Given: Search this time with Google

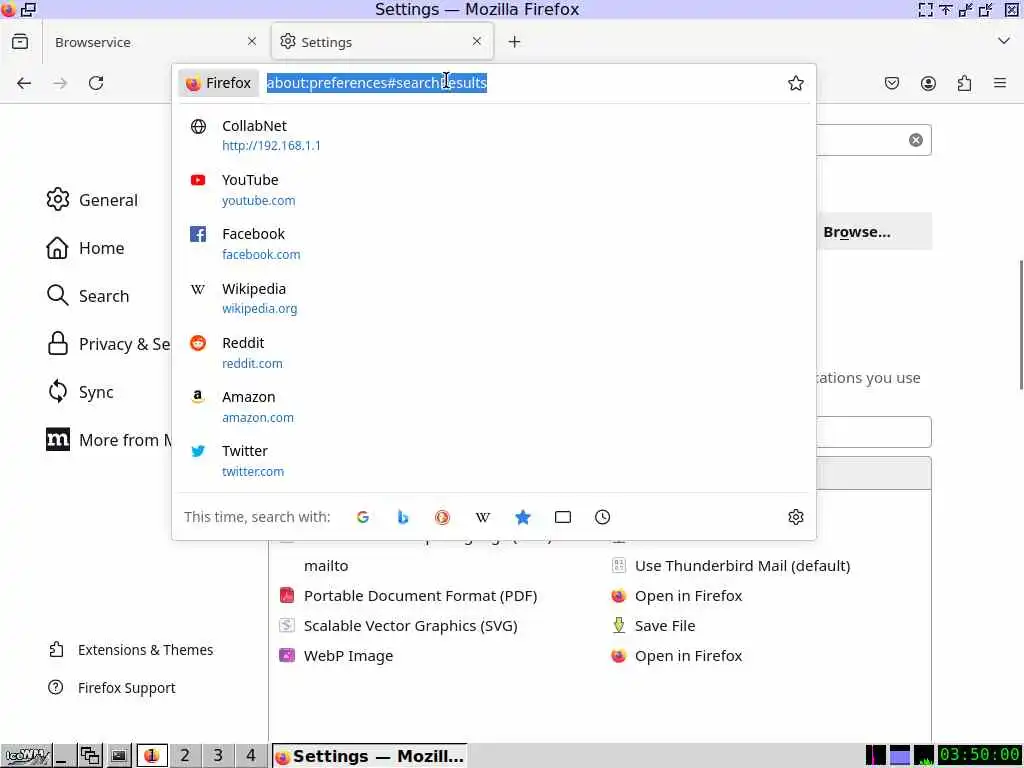Looking at the screenshot, I should (363, 517).
